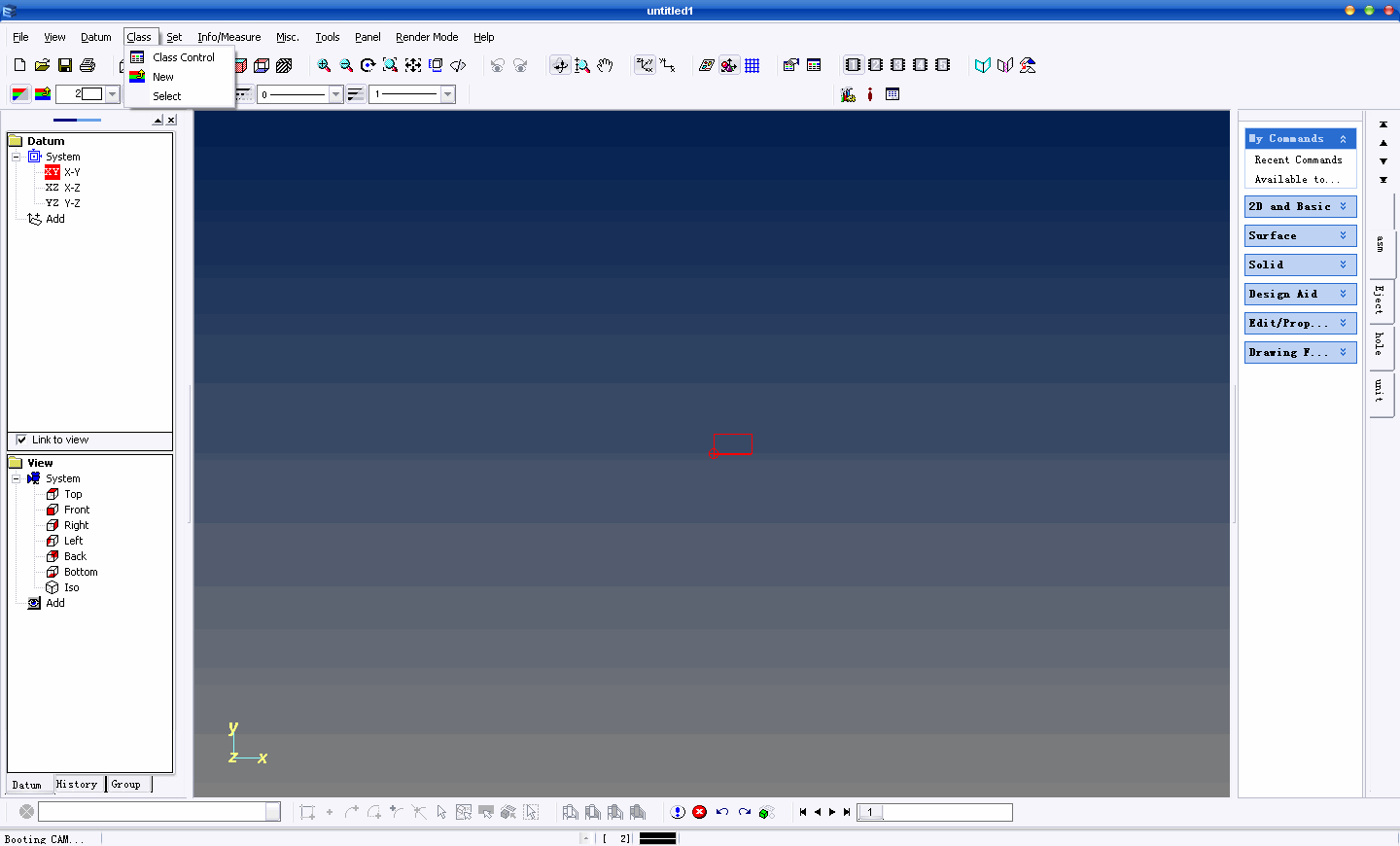The height and width of the screenshot is (846, 1400).
Task: Click the status bar black color swatch
Action: (x=657, y=838)
